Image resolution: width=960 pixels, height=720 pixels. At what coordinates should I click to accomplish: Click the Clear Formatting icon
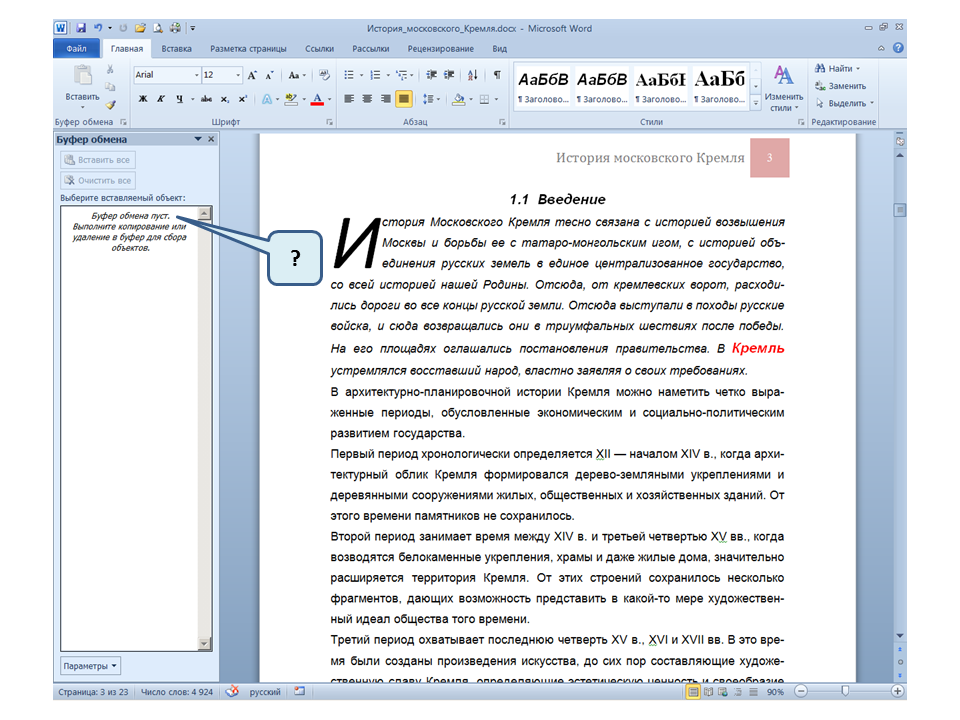[x=324, y=75]
